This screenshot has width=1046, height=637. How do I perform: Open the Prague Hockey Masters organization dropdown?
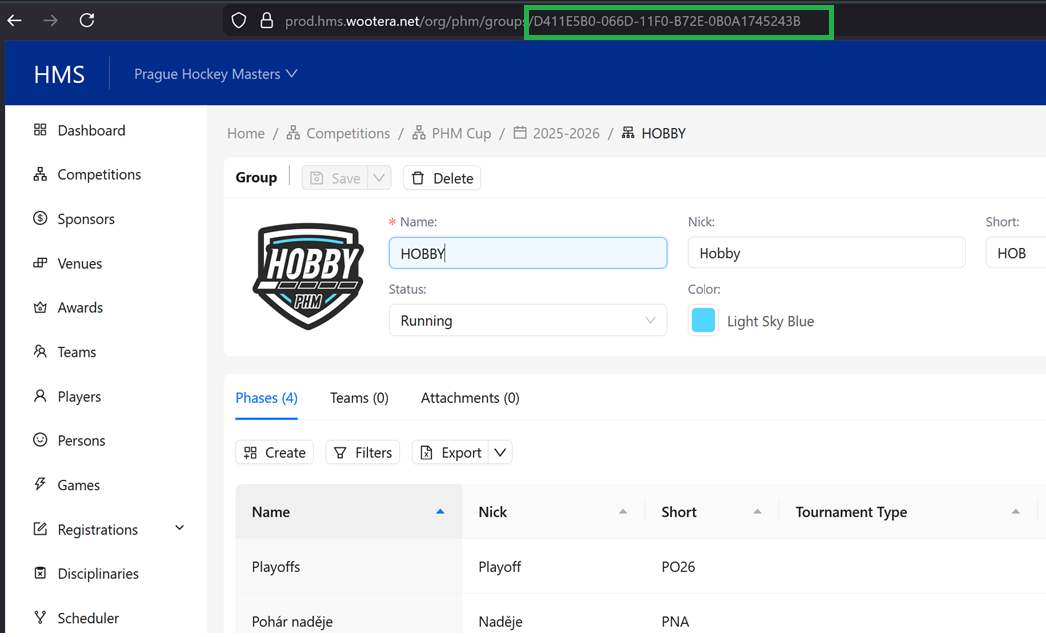[216, 74]
